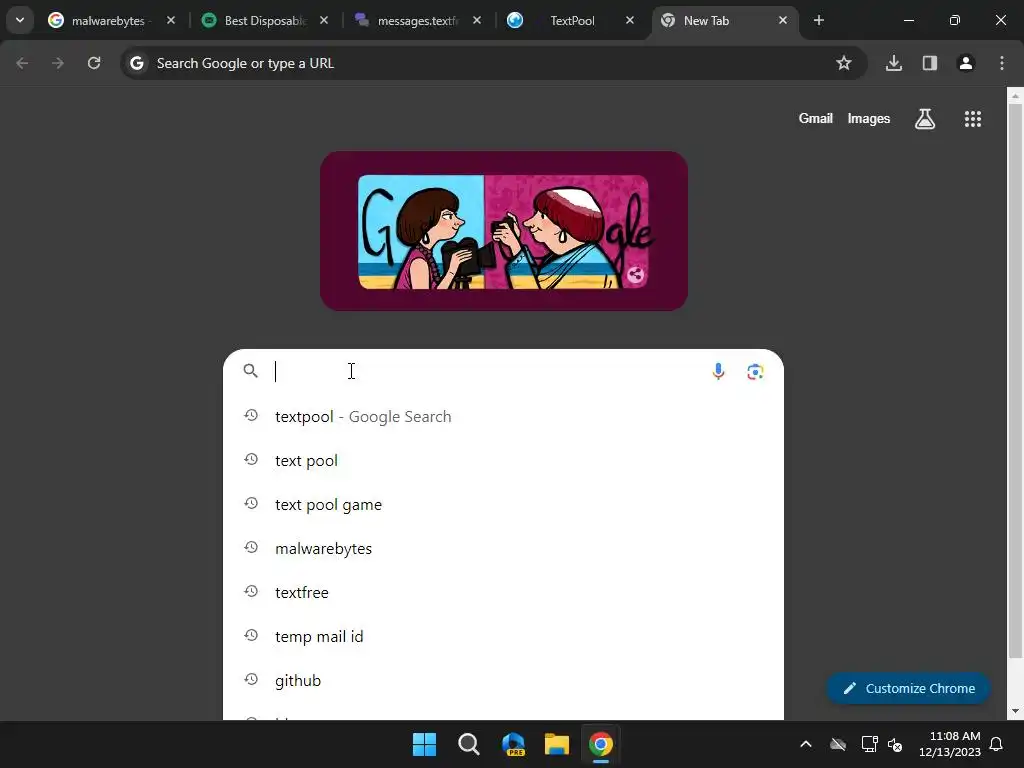1024x768 pixels.
Task: Close the malwarebytes tab
Action: pos(171,20)
